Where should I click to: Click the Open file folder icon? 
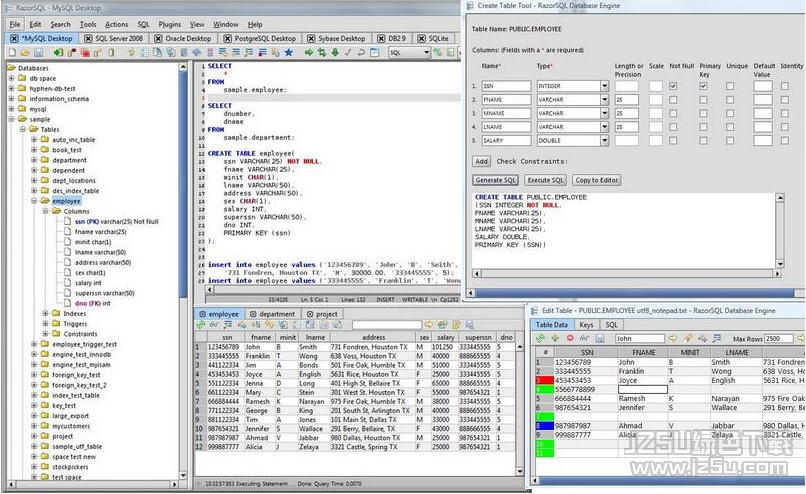point(25,52)
